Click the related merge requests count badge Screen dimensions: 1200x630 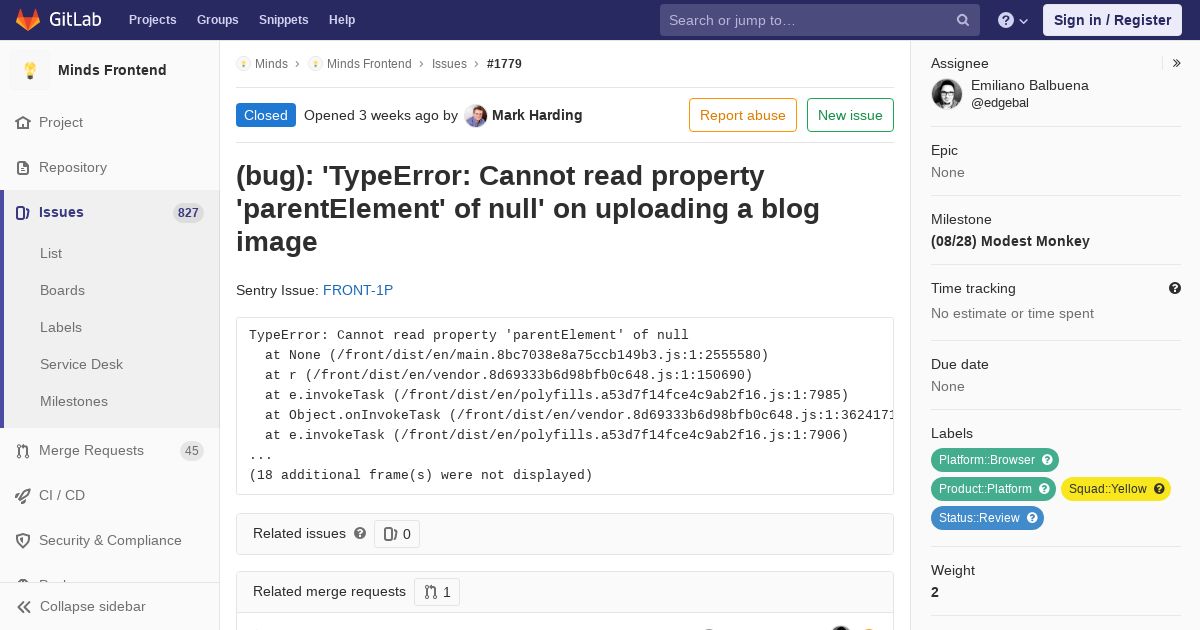click(437, 592)
